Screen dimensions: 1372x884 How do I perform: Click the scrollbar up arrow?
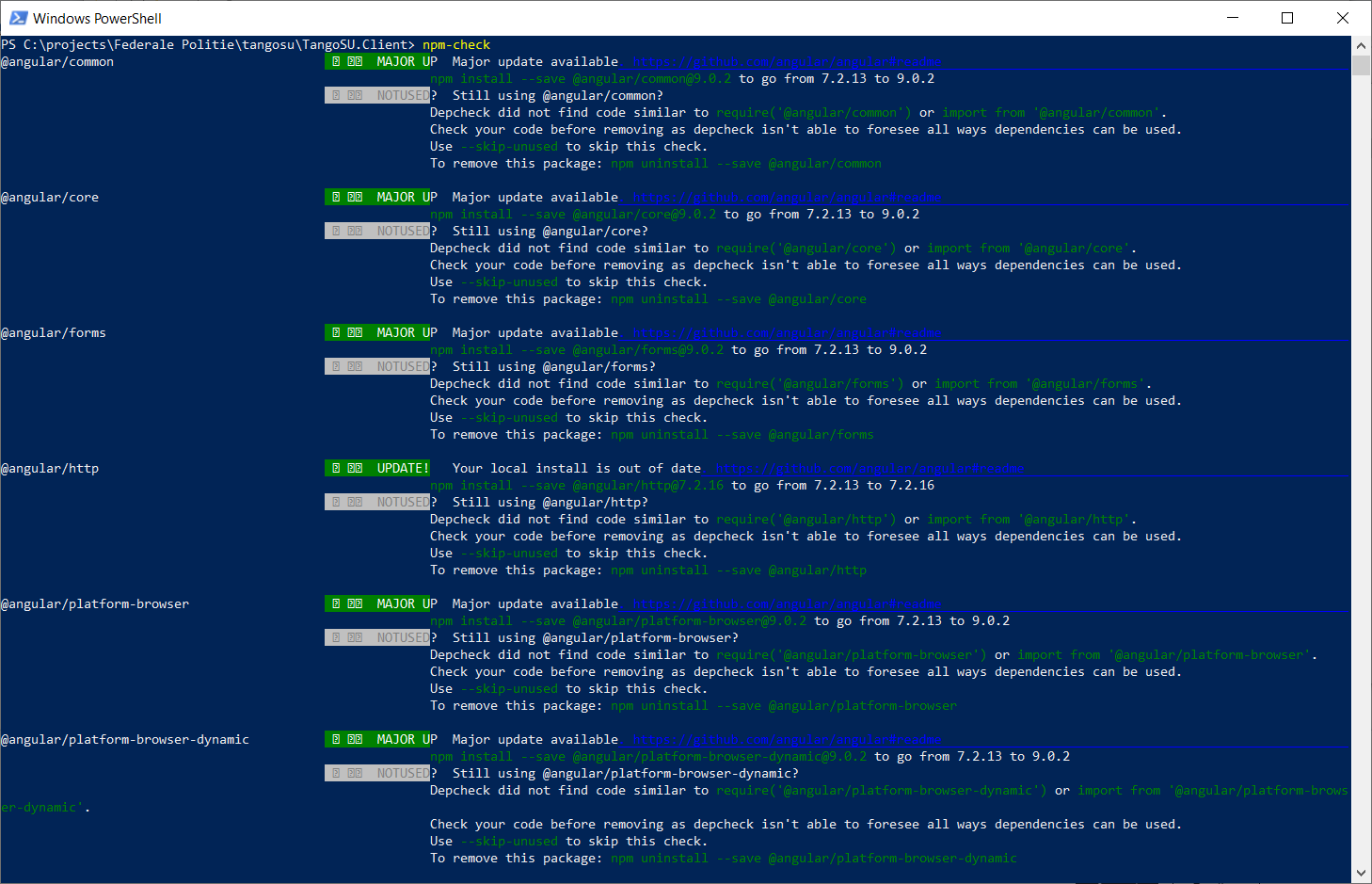(1361, 45)
